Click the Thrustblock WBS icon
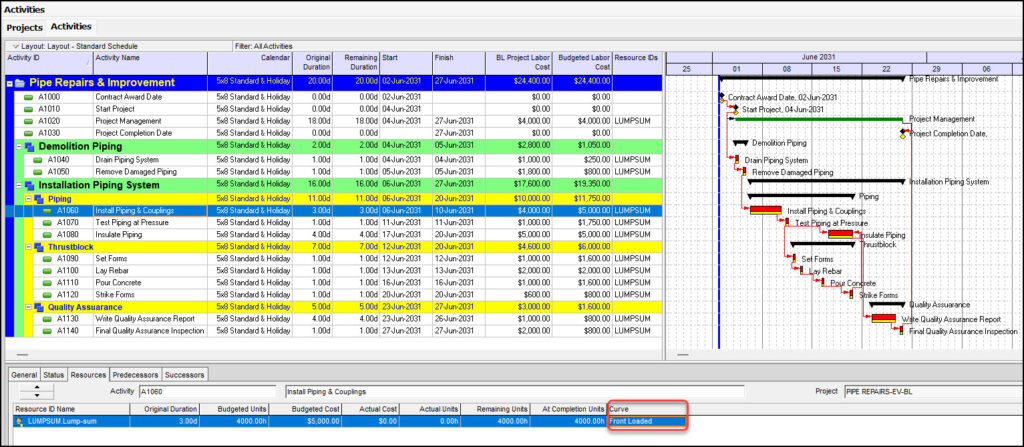This screenshot has height=447, width=1024. coord(39,247)
